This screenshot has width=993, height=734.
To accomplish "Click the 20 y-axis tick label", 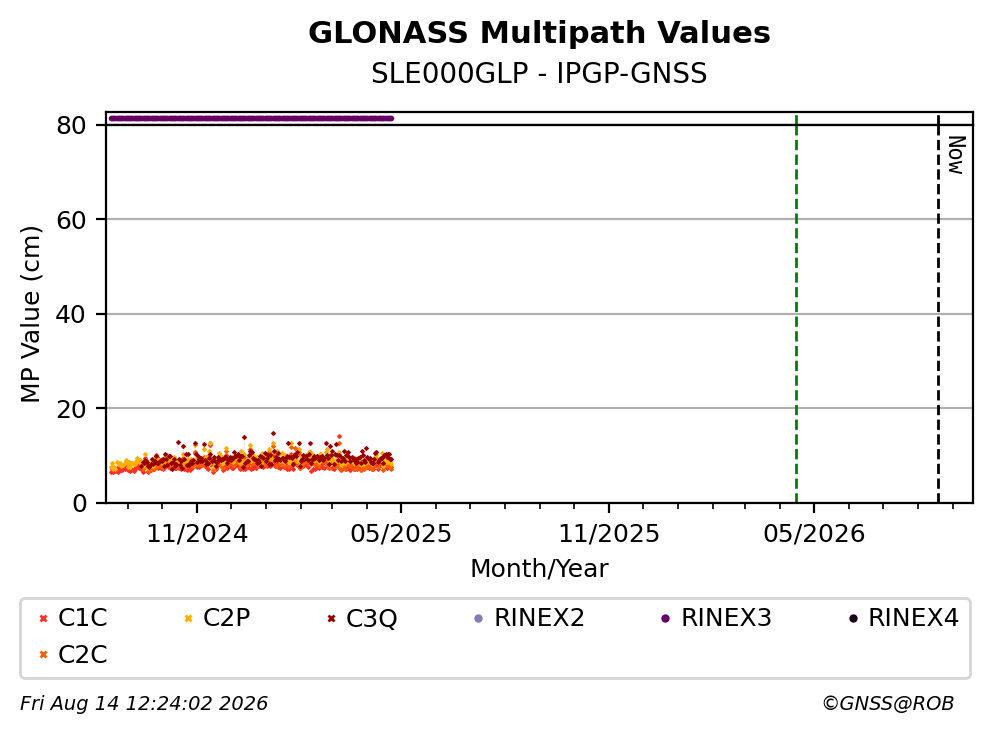I will [71, 409].
